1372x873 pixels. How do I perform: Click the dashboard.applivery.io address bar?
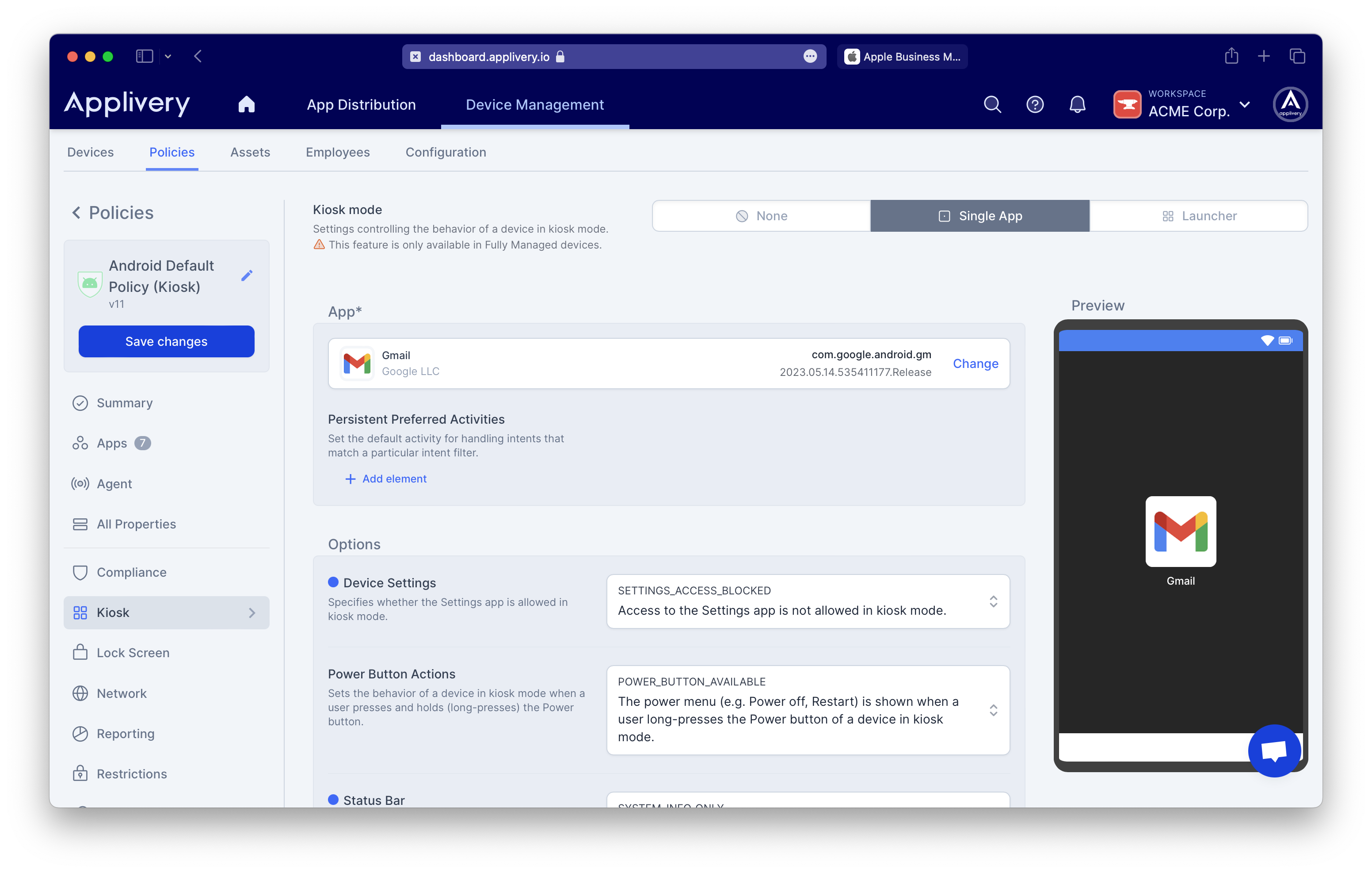click(x=614, y=56)
